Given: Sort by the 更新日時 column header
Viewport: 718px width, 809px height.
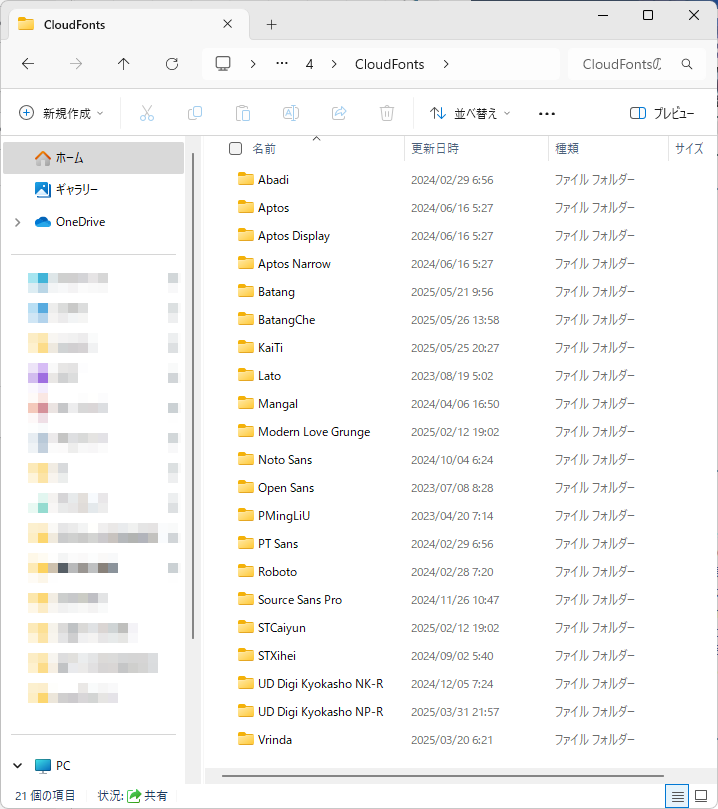Looking at the screenshot, I should (435, 149).
